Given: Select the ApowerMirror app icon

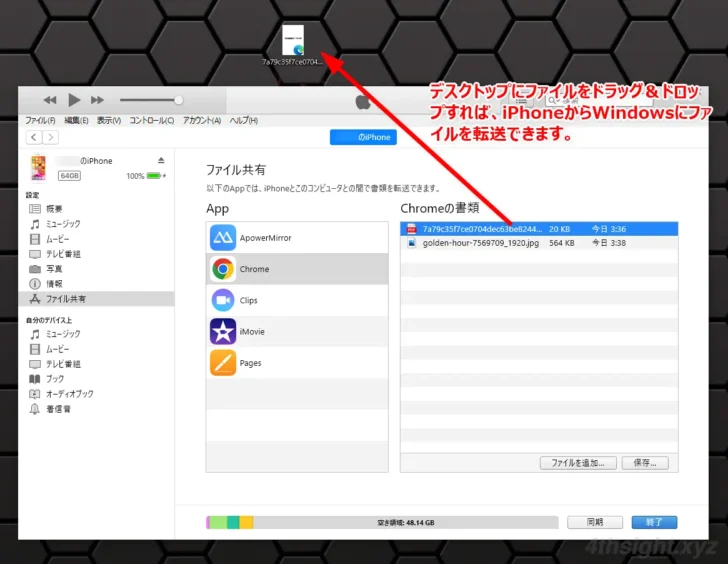Looking at the screenshot, I should pyautogui.click(x=223, y=238).
